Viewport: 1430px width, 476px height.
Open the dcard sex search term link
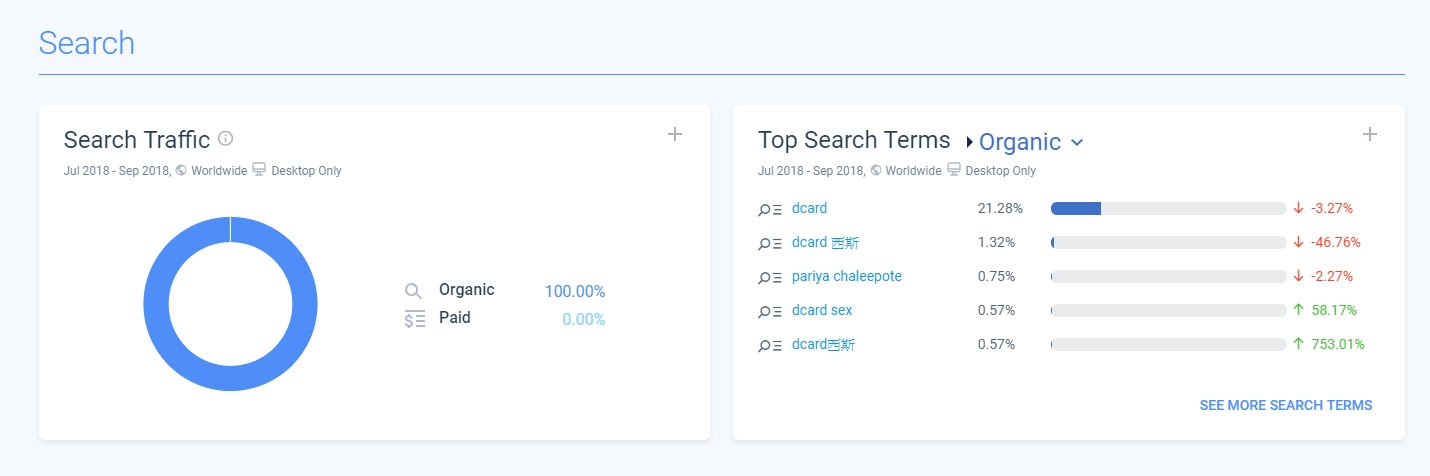(x=822, y=310)
